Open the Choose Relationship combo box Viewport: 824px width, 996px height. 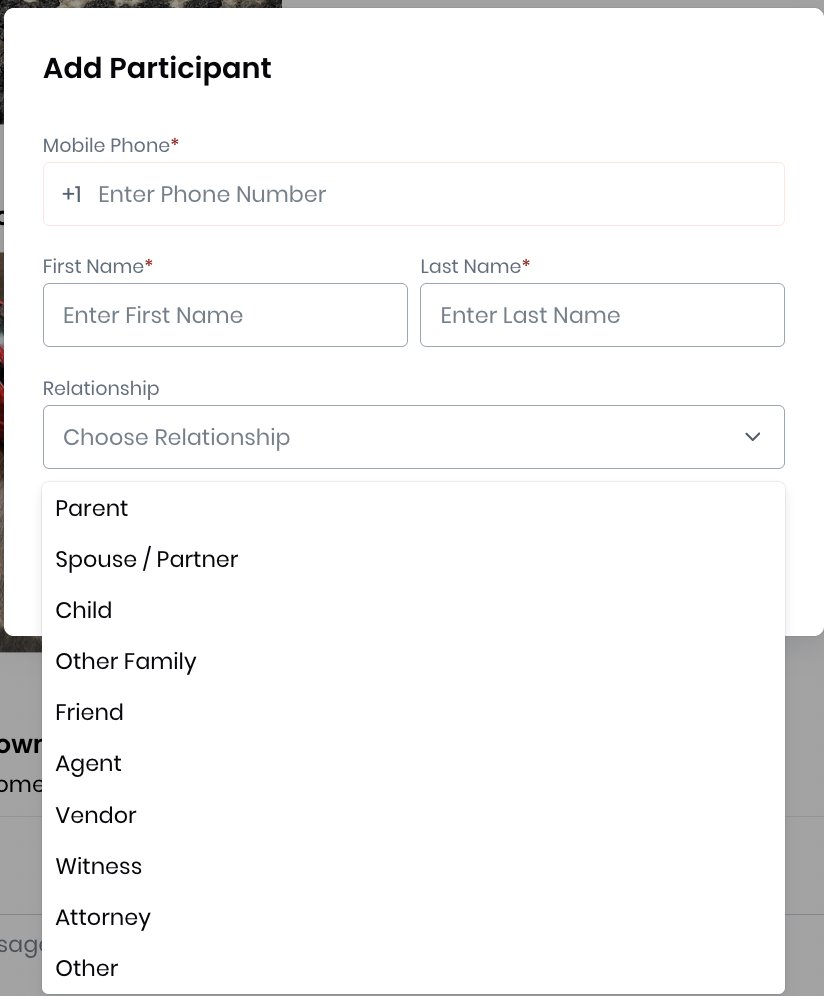(x=400, y=437)
